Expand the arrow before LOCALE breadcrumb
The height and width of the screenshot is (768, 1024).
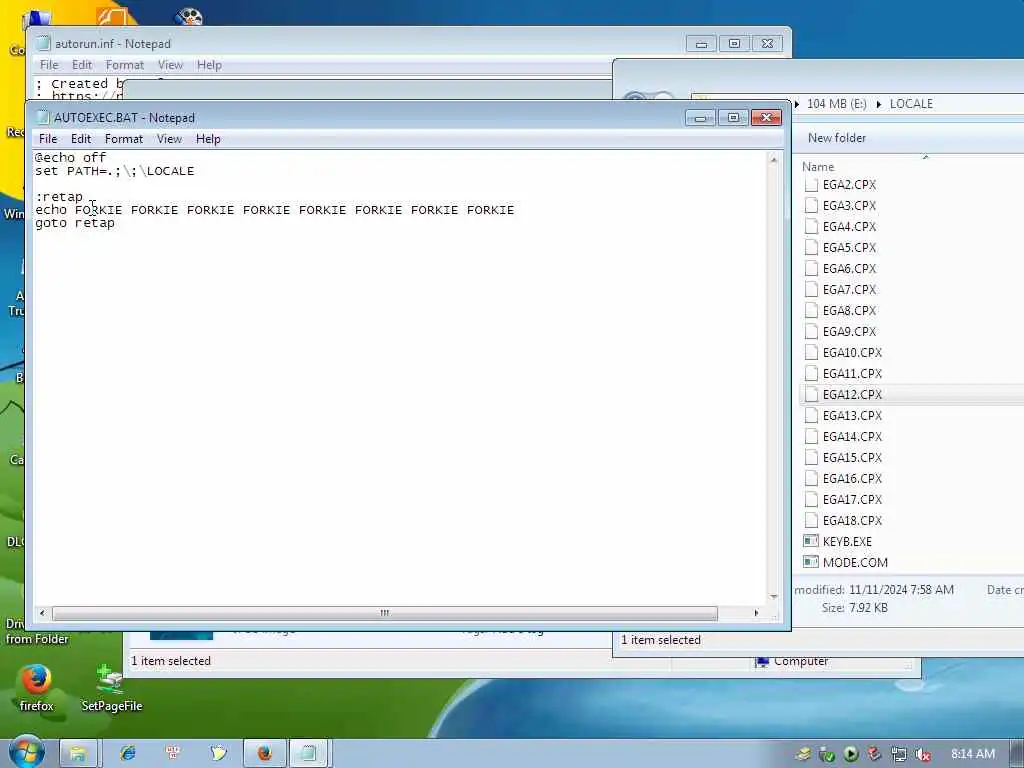pyautogui.click(x=878, y=104)
